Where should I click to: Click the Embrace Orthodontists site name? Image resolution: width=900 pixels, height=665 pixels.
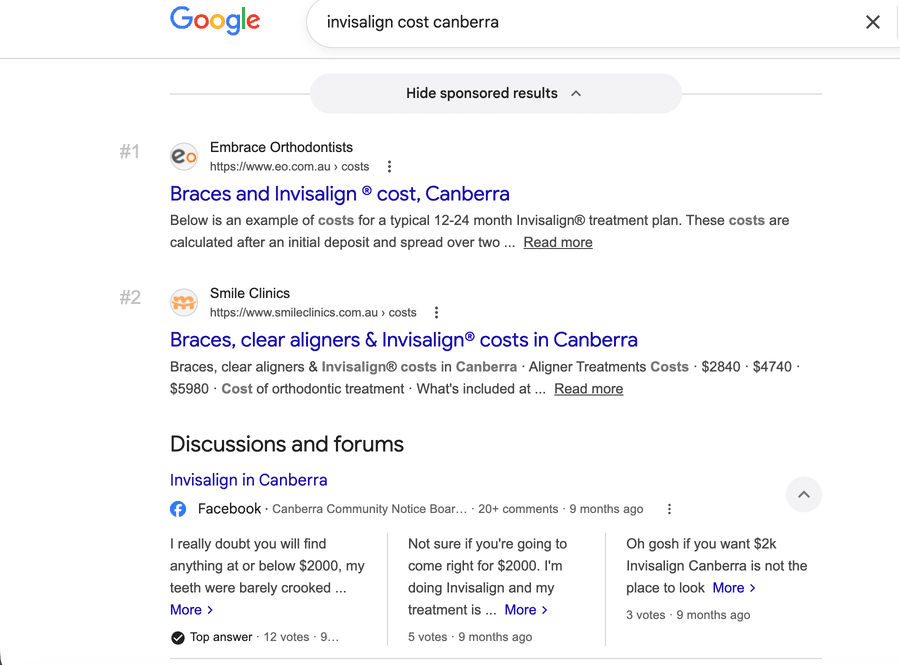tap(281, 147)
